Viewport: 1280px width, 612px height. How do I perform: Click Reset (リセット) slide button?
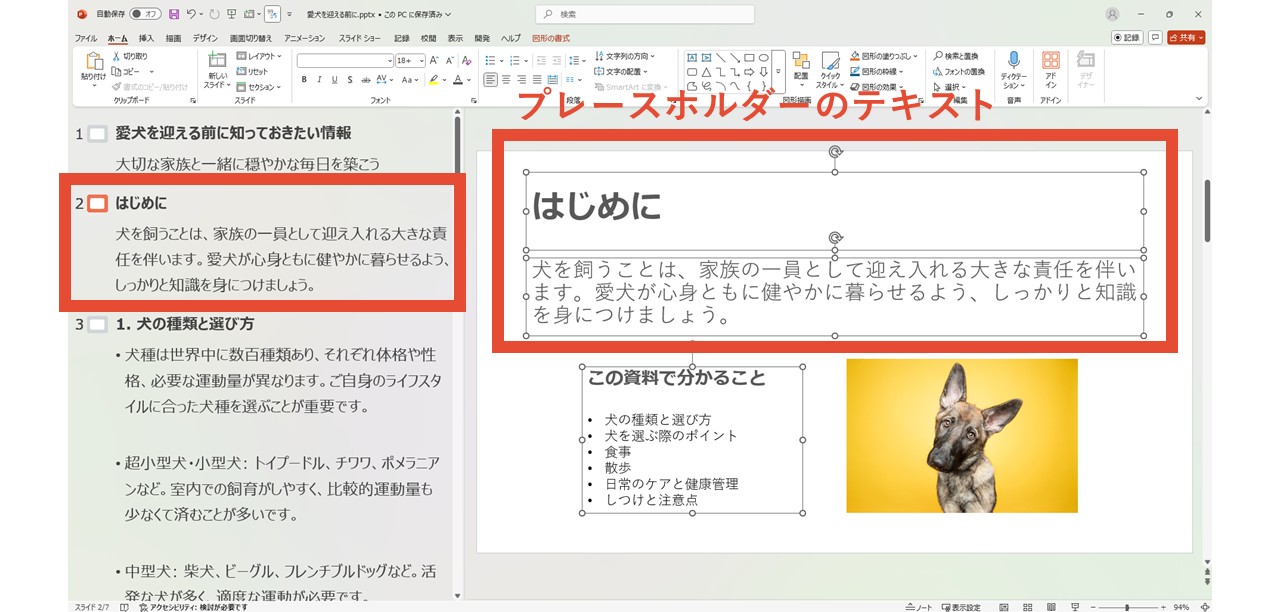click(254, 72)
